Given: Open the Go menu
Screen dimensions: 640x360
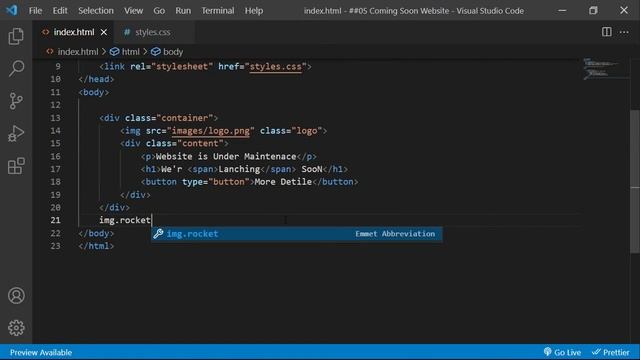Looking at the screenshot, I should (159, 11).
